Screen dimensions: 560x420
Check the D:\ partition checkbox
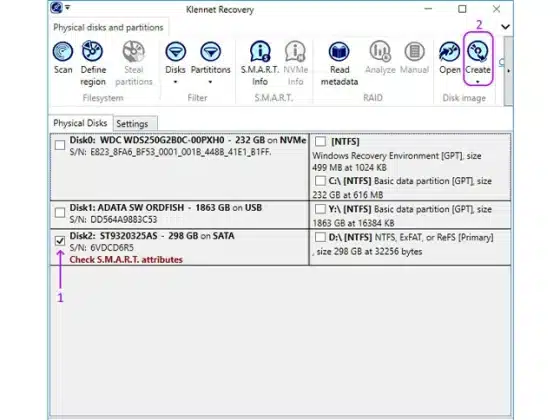[x=320, y=237]
